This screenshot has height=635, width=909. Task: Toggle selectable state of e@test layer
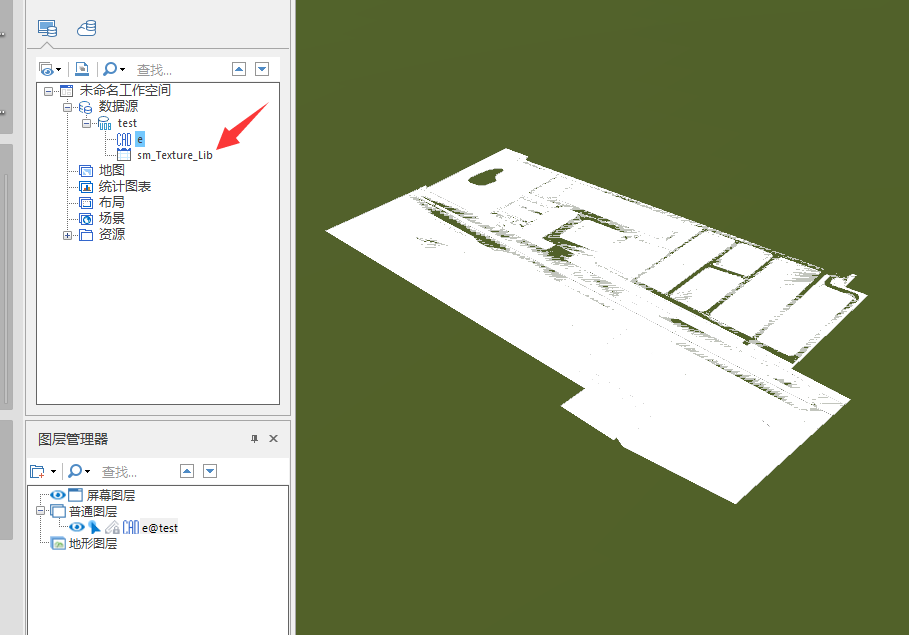point(94,527)
